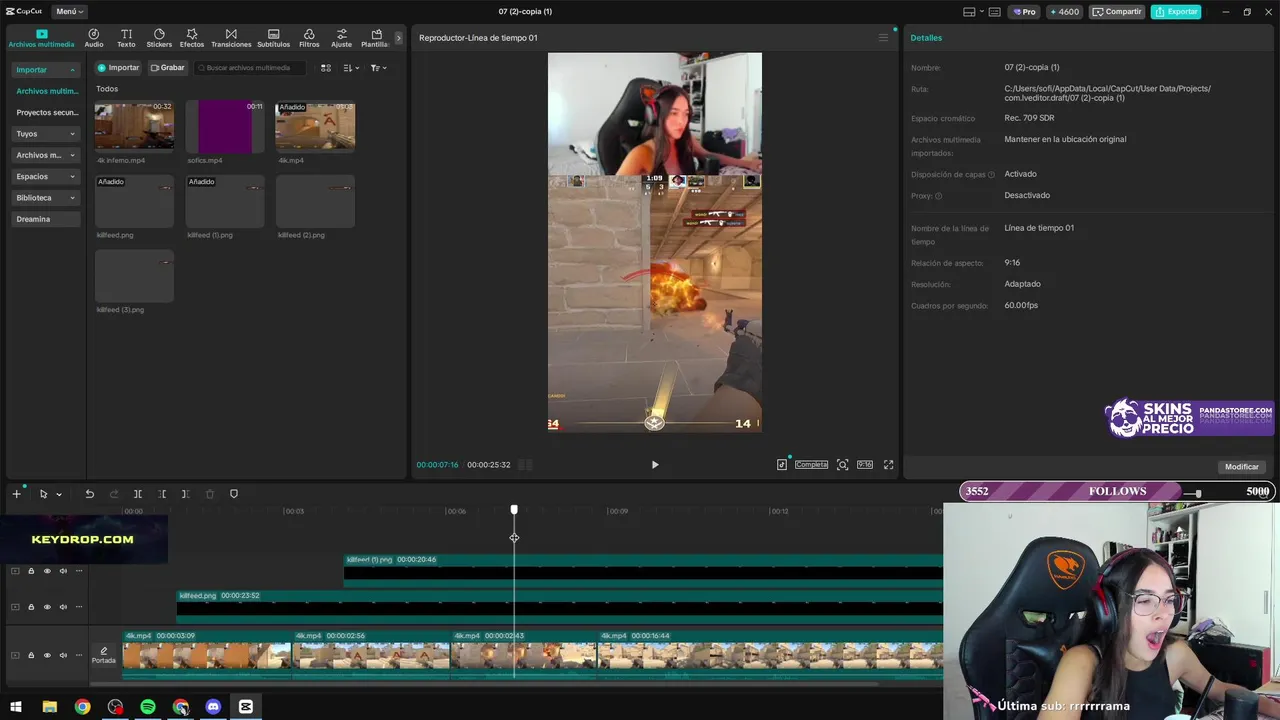Lock the killfeed.png track
Image resolution: width=1280 pixels, height=720 pixels.
(x=31, y=607)
